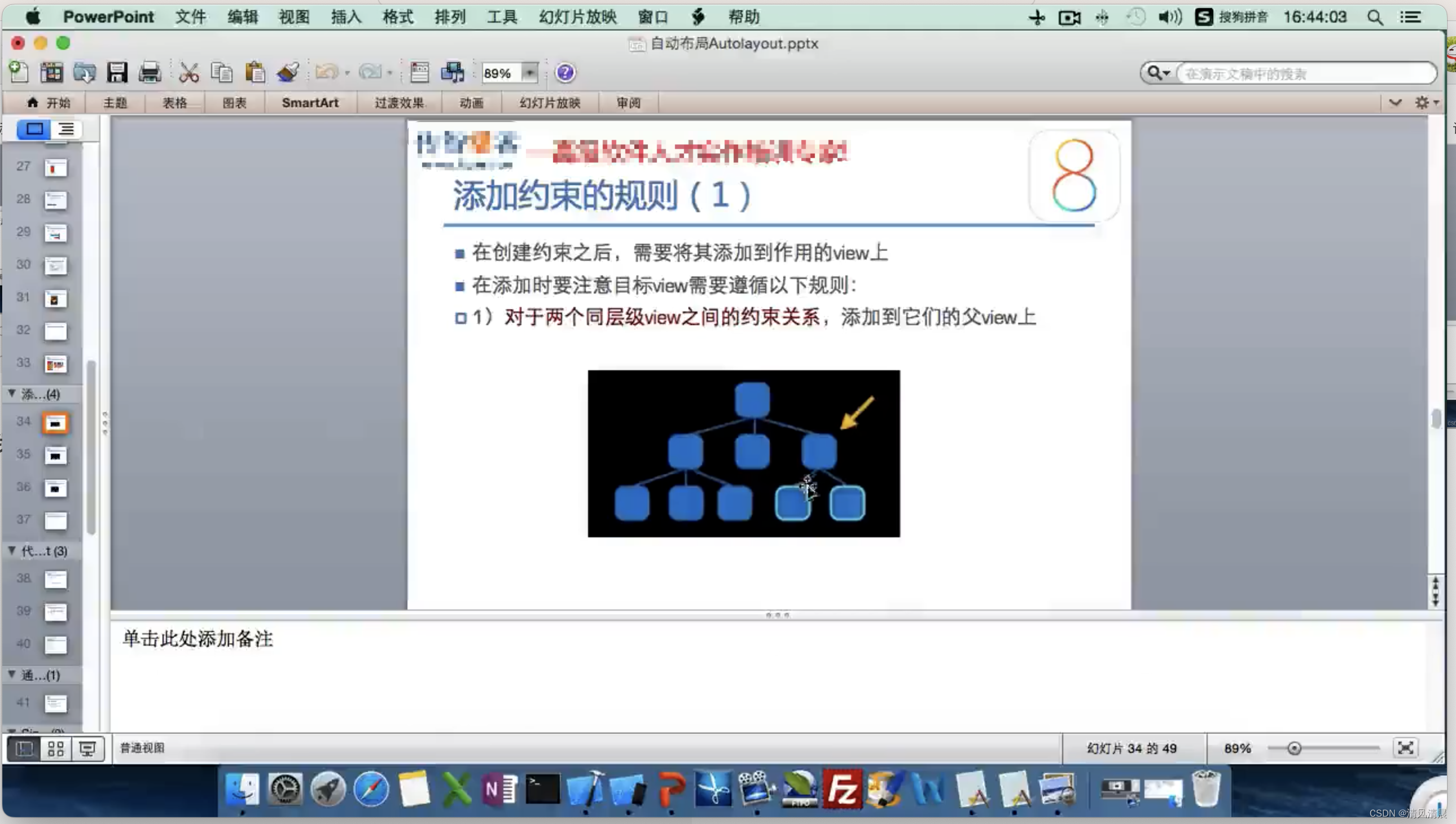This screenshot has width=1456, height=824.
Task: Open the purple Help question mark
Action: tap(565, 72)
